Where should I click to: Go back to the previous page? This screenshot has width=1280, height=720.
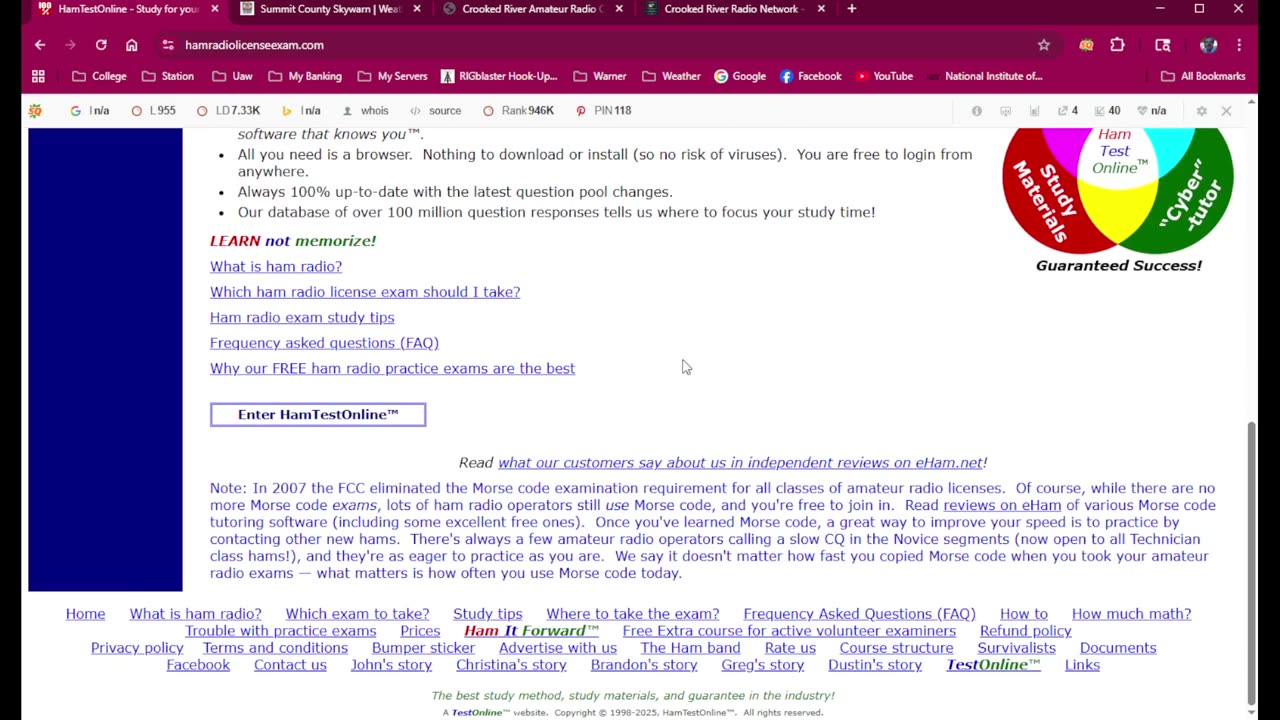[40, 45]
